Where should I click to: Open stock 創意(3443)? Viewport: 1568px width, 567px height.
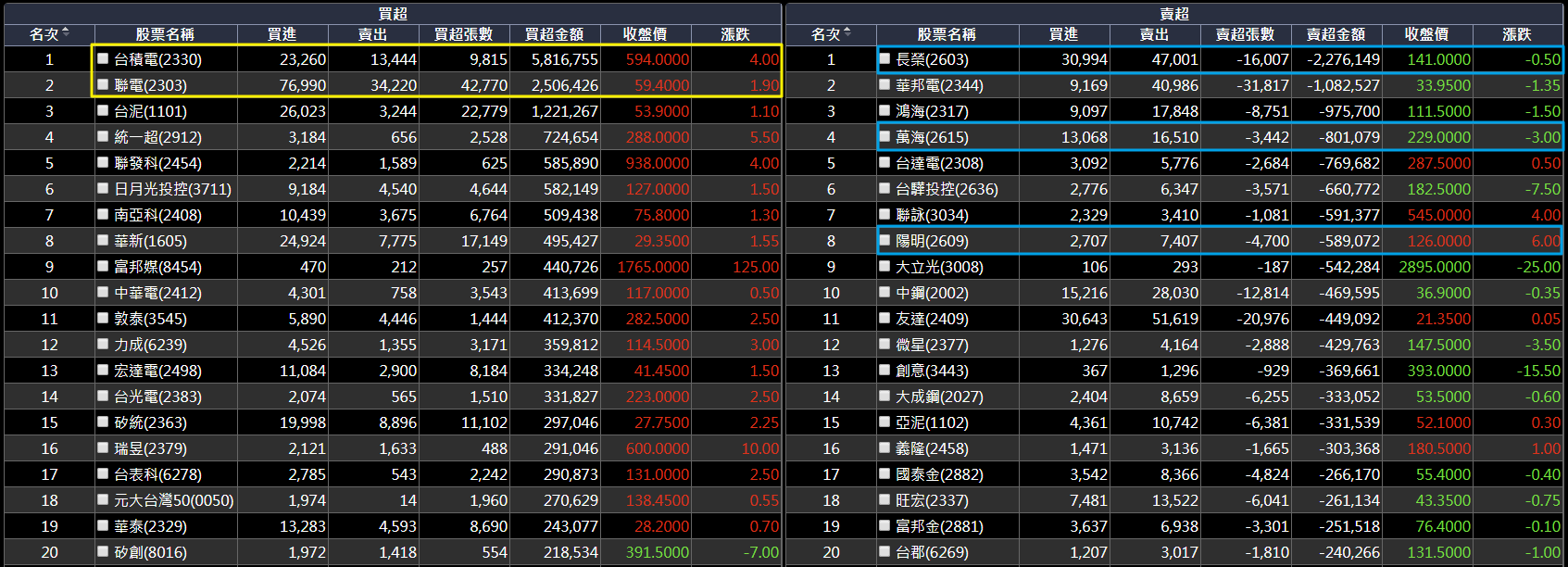pyautogui.click(x=932, y=371)
